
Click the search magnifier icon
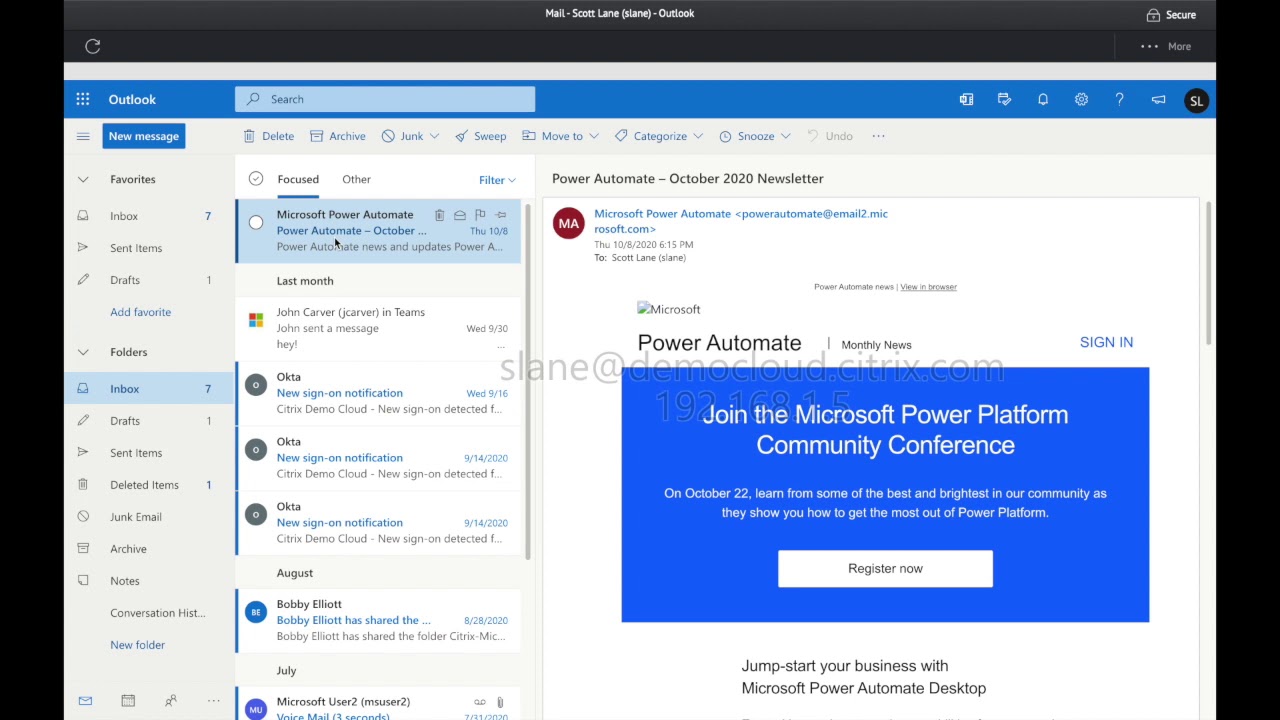253,99
